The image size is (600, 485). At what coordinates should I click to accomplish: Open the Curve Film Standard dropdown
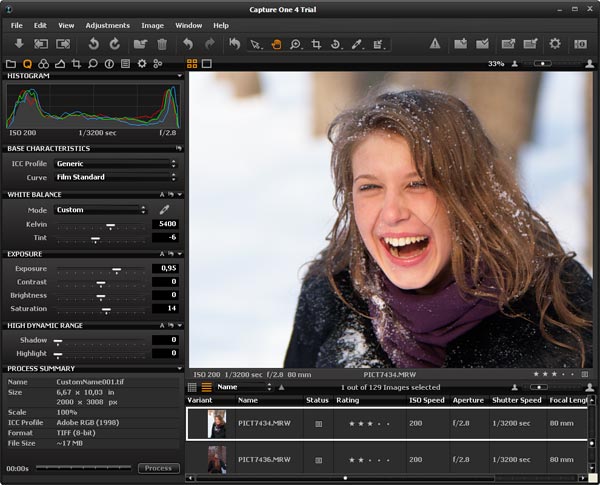[114, 177]
